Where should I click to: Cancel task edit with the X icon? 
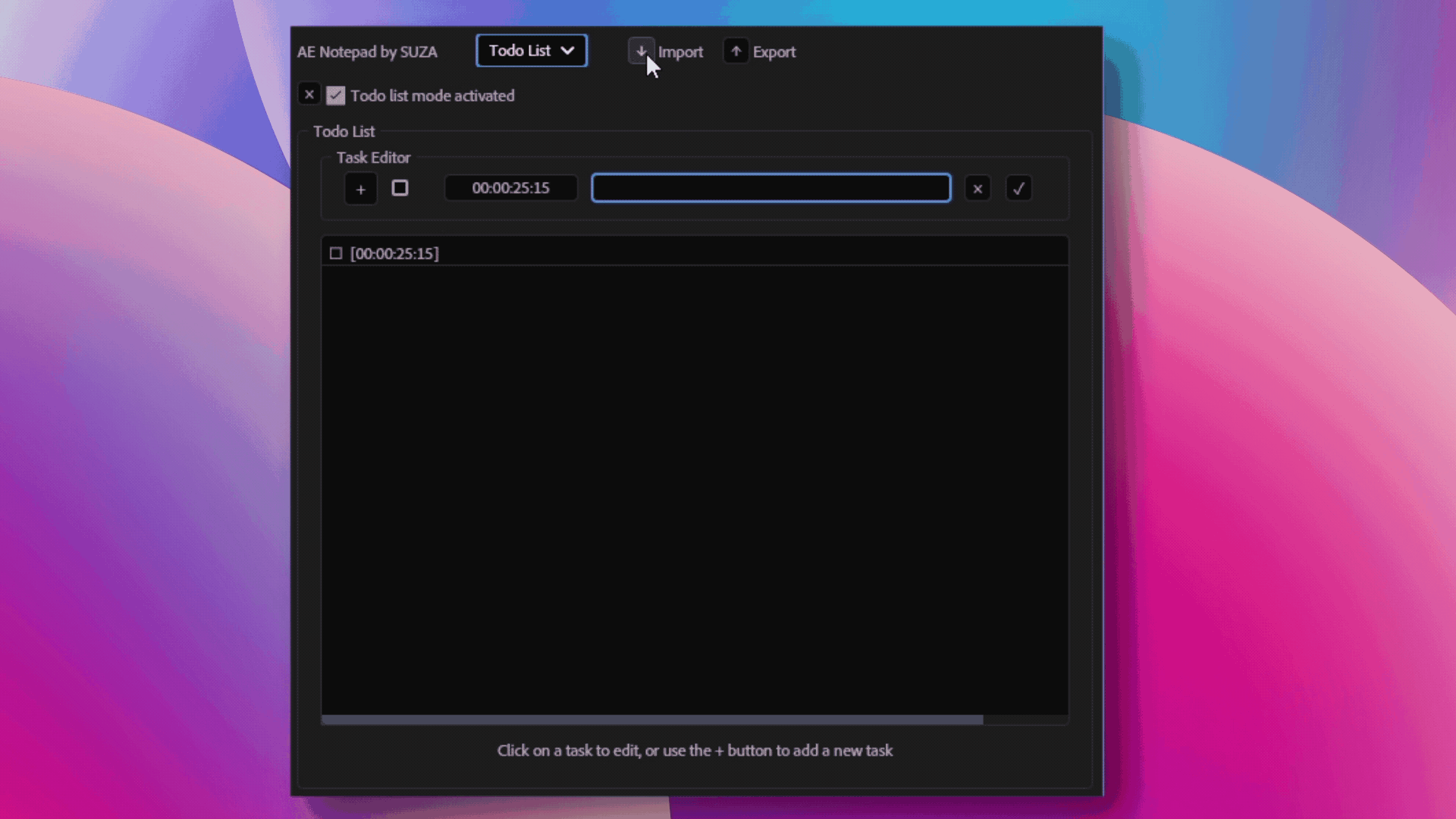pos(977,189)
